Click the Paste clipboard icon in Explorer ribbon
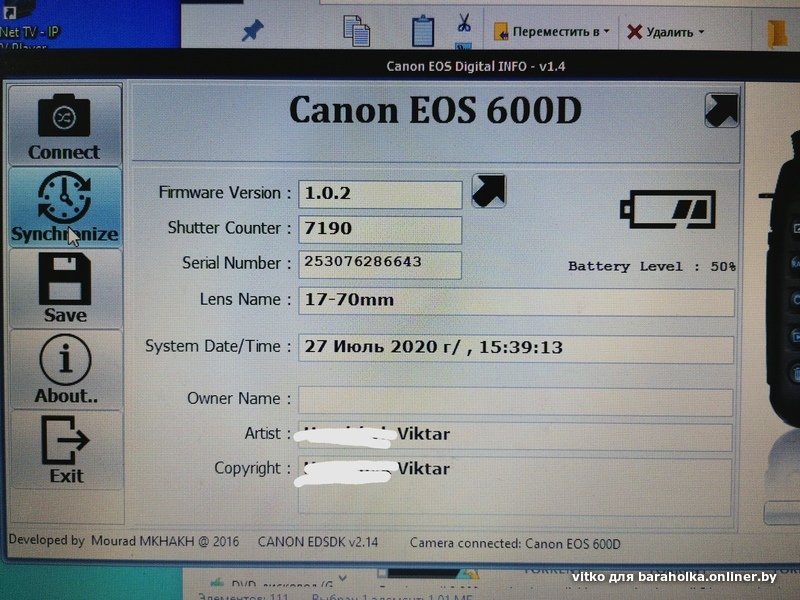Screen dimensions: 800x600 (x=422, y=31)
